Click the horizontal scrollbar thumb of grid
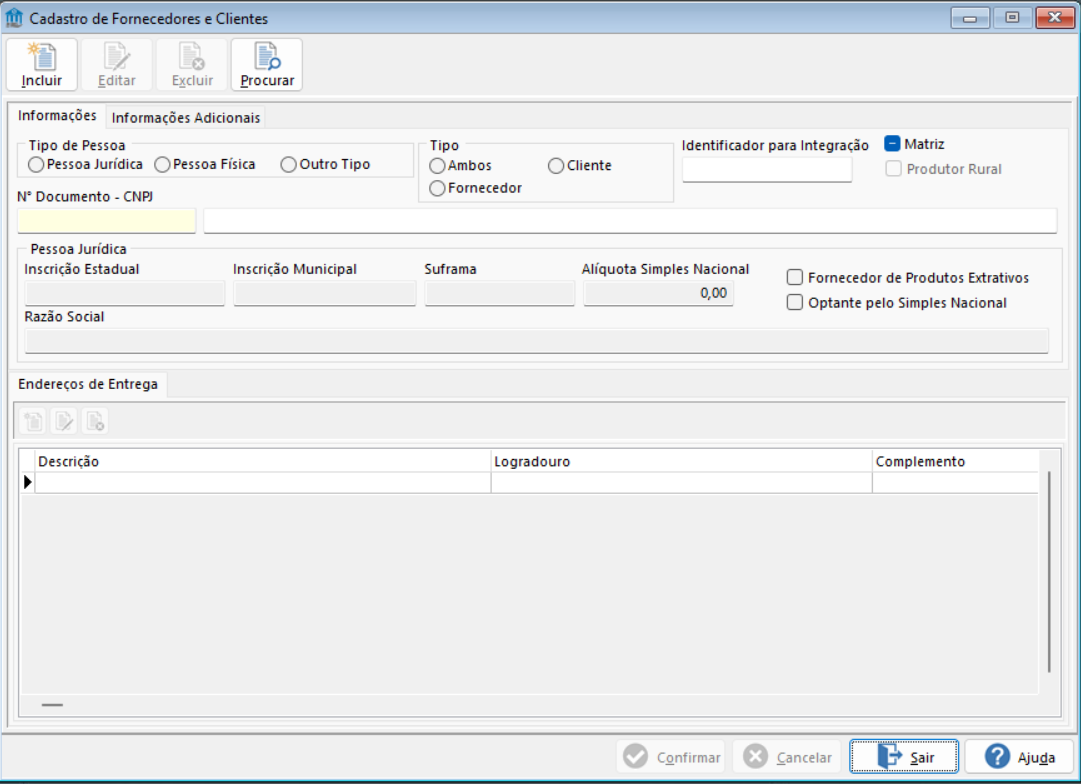 (x=52, y=705)
